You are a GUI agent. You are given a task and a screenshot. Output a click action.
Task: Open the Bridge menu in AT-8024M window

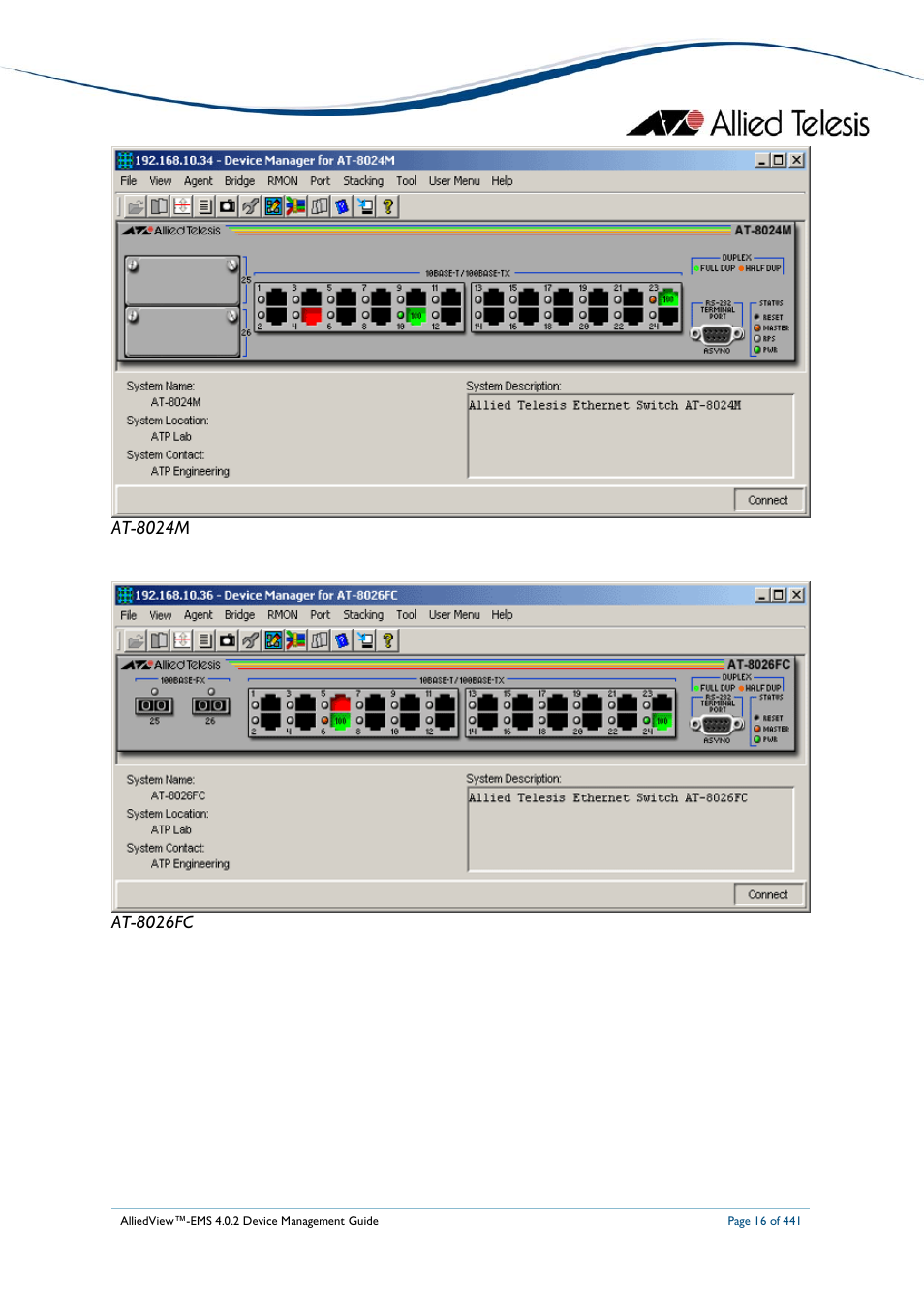click(x=240, y=181)
